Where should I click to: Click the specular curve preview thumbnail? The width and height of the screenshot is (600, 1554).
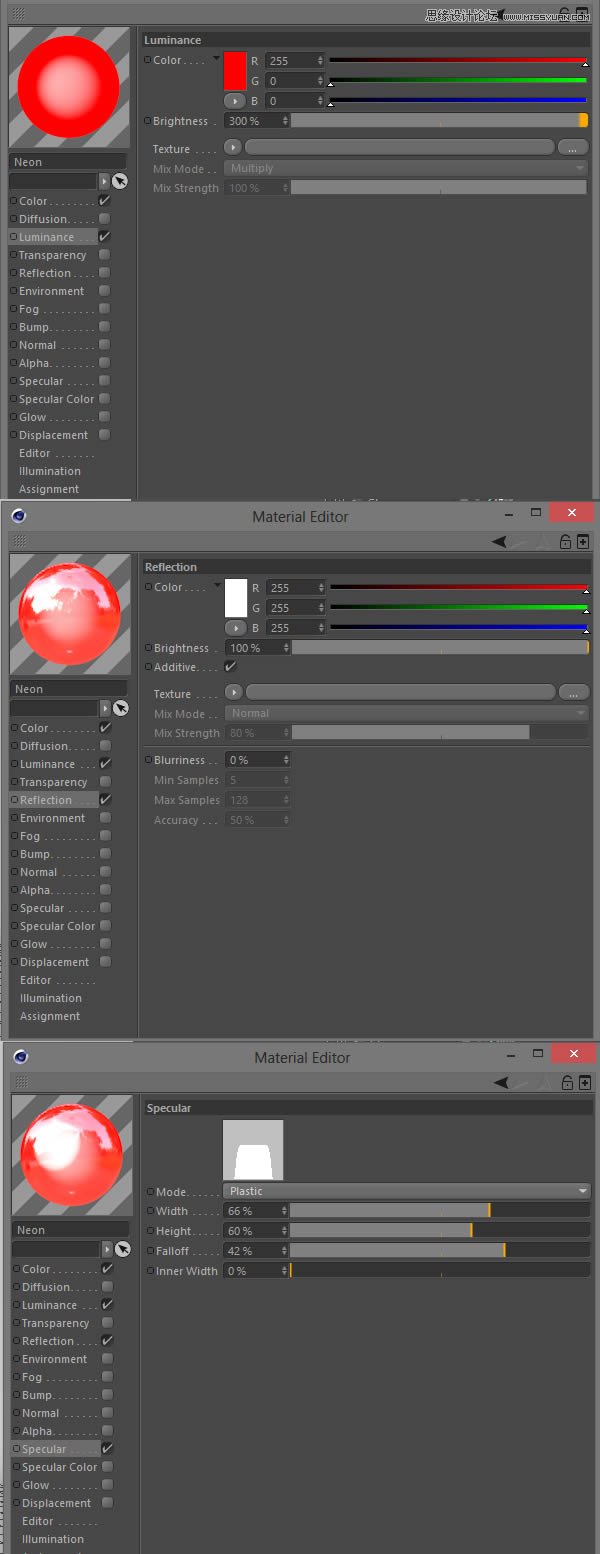(253, 1150)
